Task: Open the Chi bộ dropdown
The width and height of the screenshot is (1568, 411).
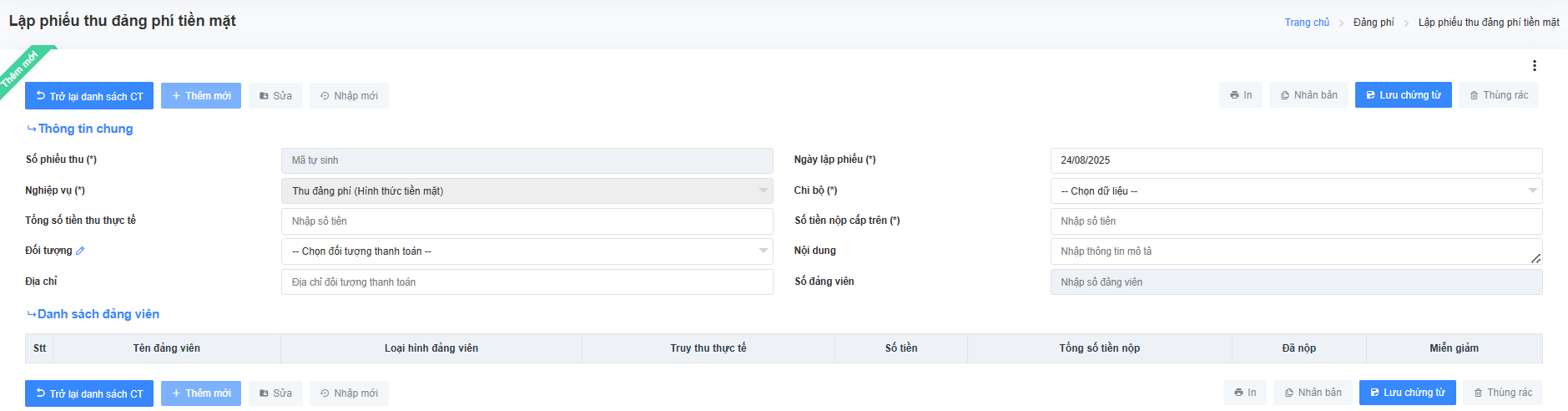Action: pos(1296,191)
